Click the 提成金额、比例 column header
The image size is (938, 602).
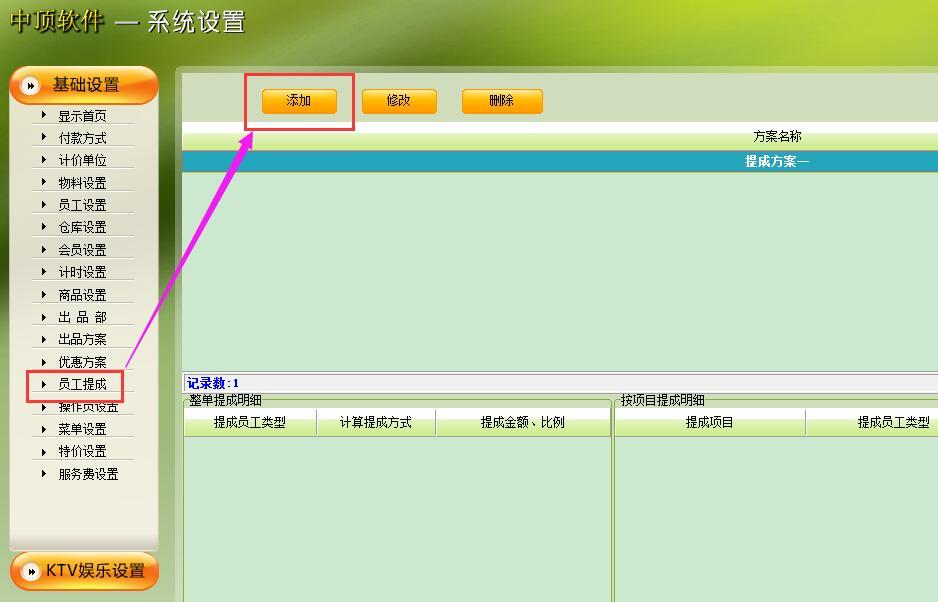click(x=523, y=422)
